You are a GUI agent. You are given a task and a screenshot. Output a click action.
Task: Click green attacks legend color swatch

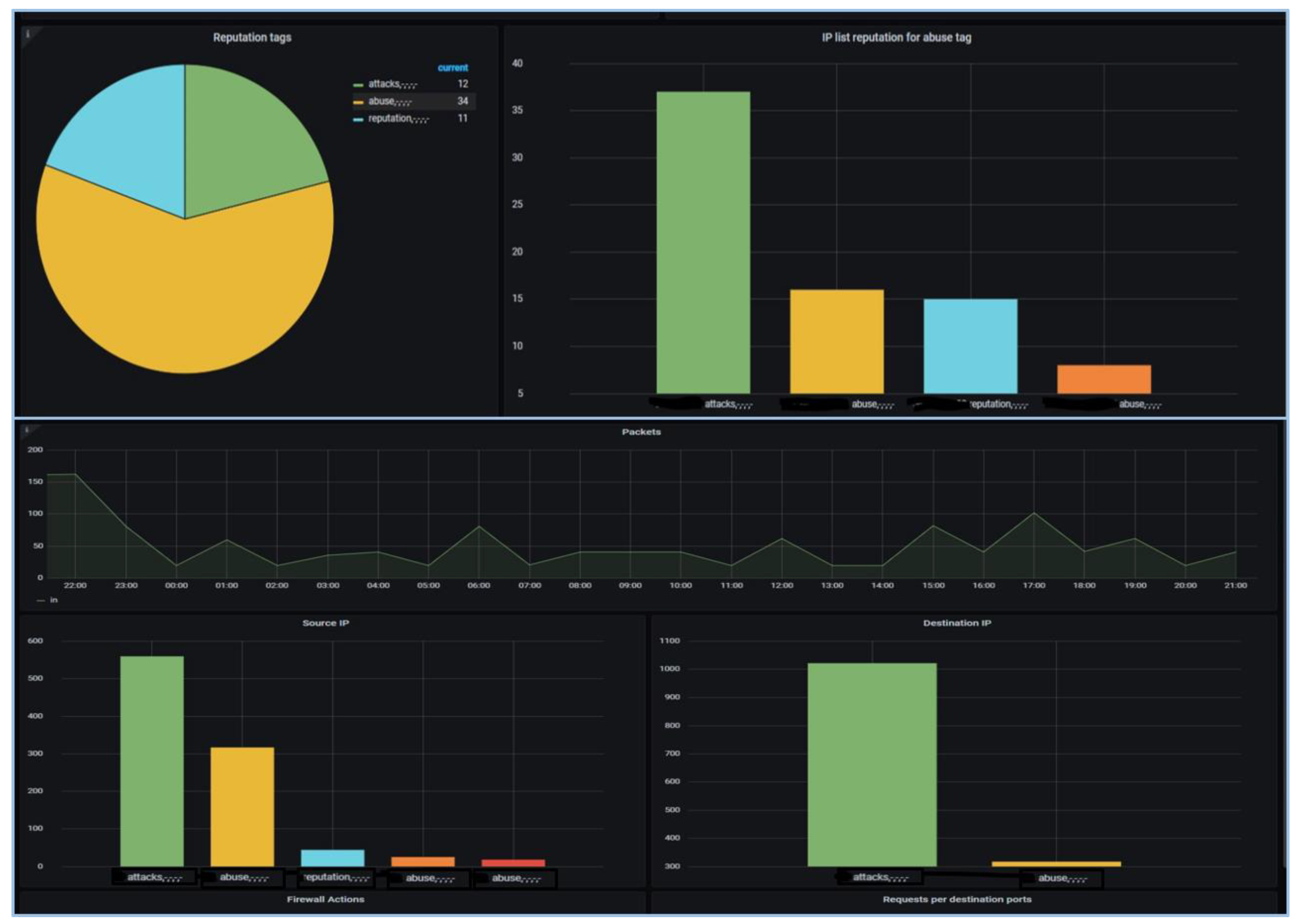[x=358, y=85]
